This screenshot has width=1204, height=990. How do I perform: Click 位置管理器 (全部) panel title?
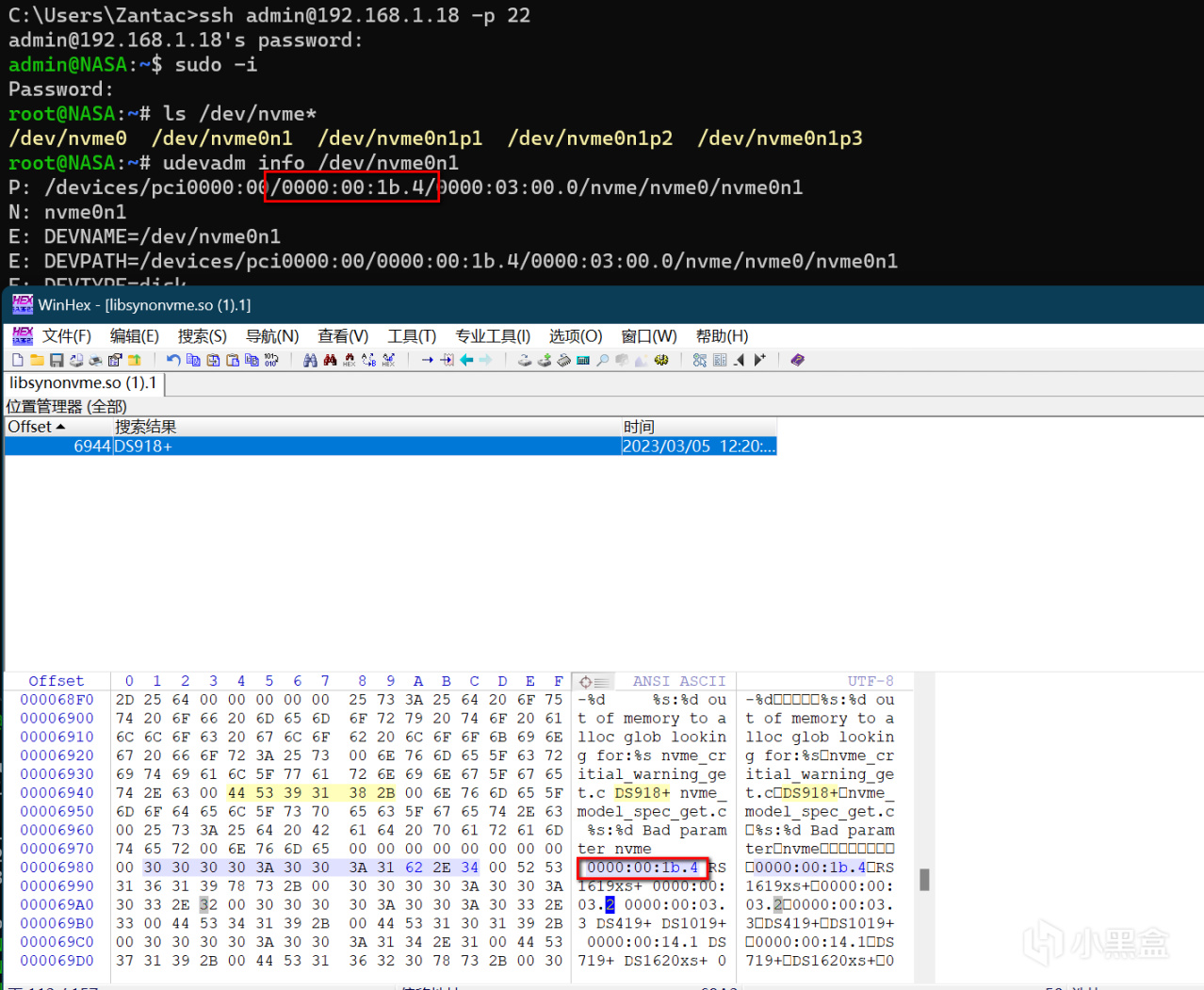tap(66, 406)
